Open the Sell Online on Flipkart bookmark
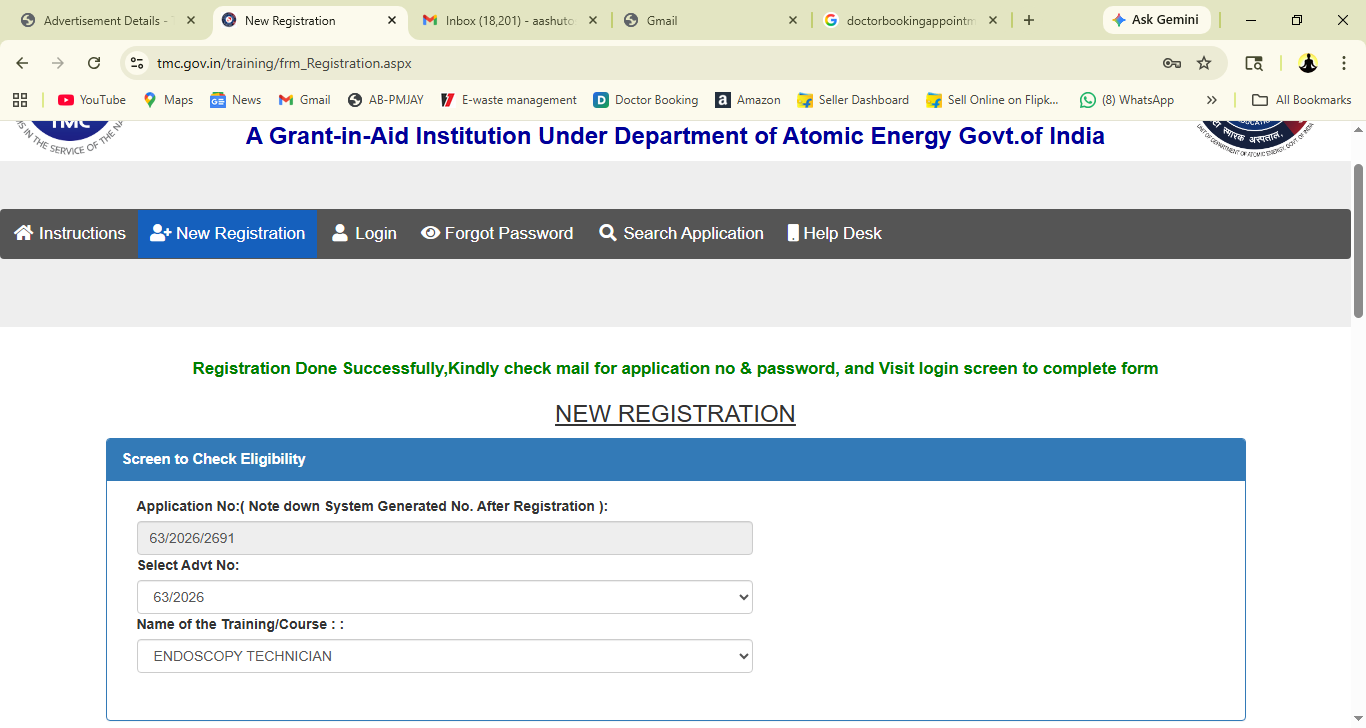This screenshot has width=1366, height=728. click(993, 100)
